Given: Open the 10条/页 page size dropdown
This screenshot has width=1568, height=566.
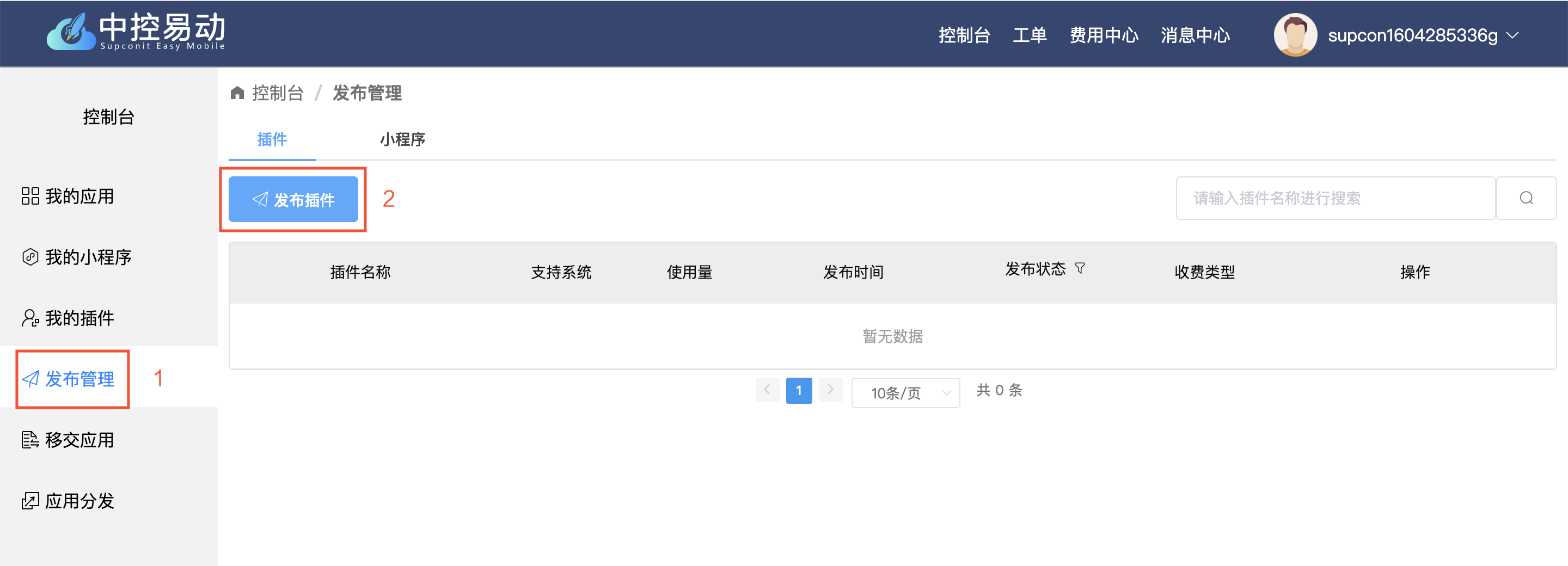Looking at the screenshot, I should (905, 392).
